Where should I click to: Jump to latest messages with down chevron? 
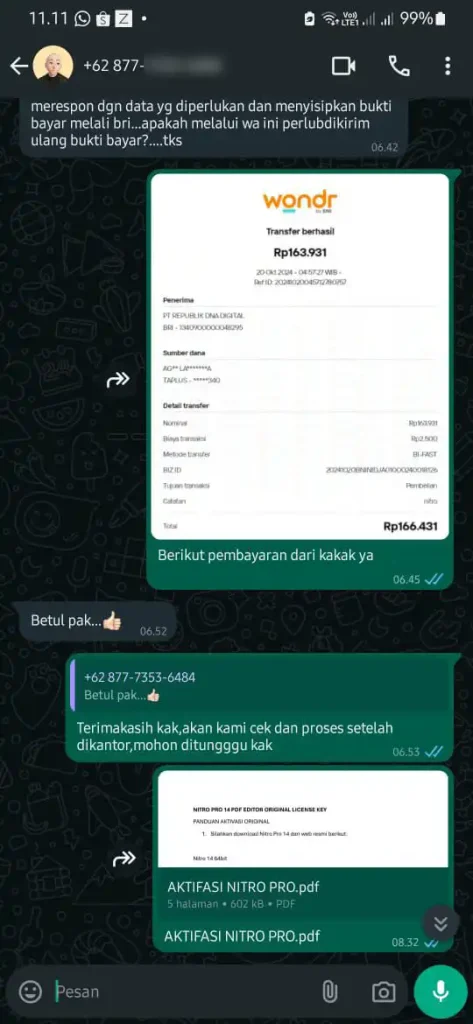pyautogui.click(x=441, y=923)
